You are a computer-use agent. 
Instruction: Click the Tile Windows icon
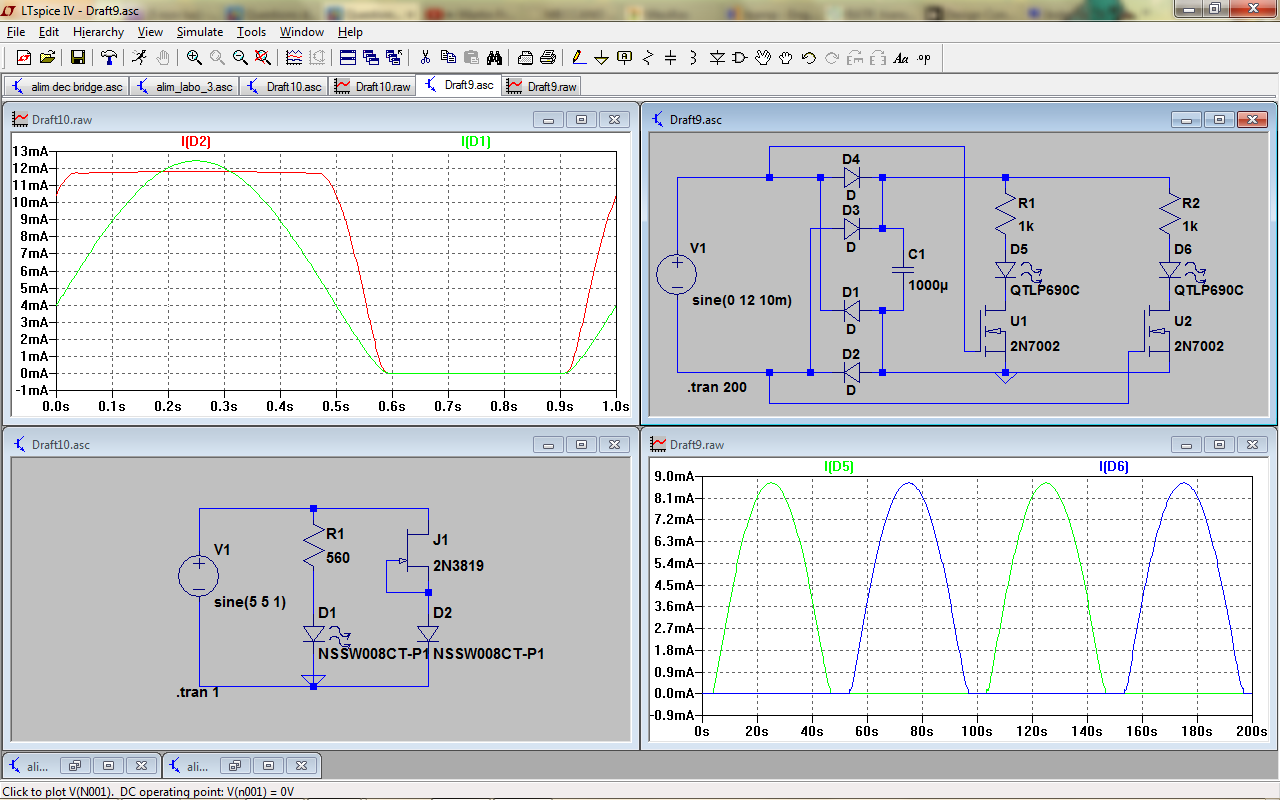(x=347, y=57)
